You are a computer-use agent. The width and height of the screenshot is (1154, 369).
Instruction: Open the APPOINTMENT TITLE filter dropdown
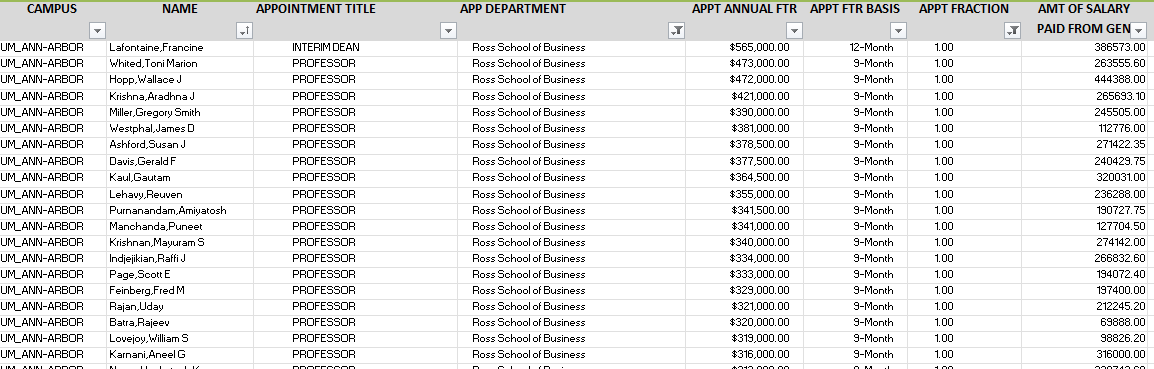point(448,30)
